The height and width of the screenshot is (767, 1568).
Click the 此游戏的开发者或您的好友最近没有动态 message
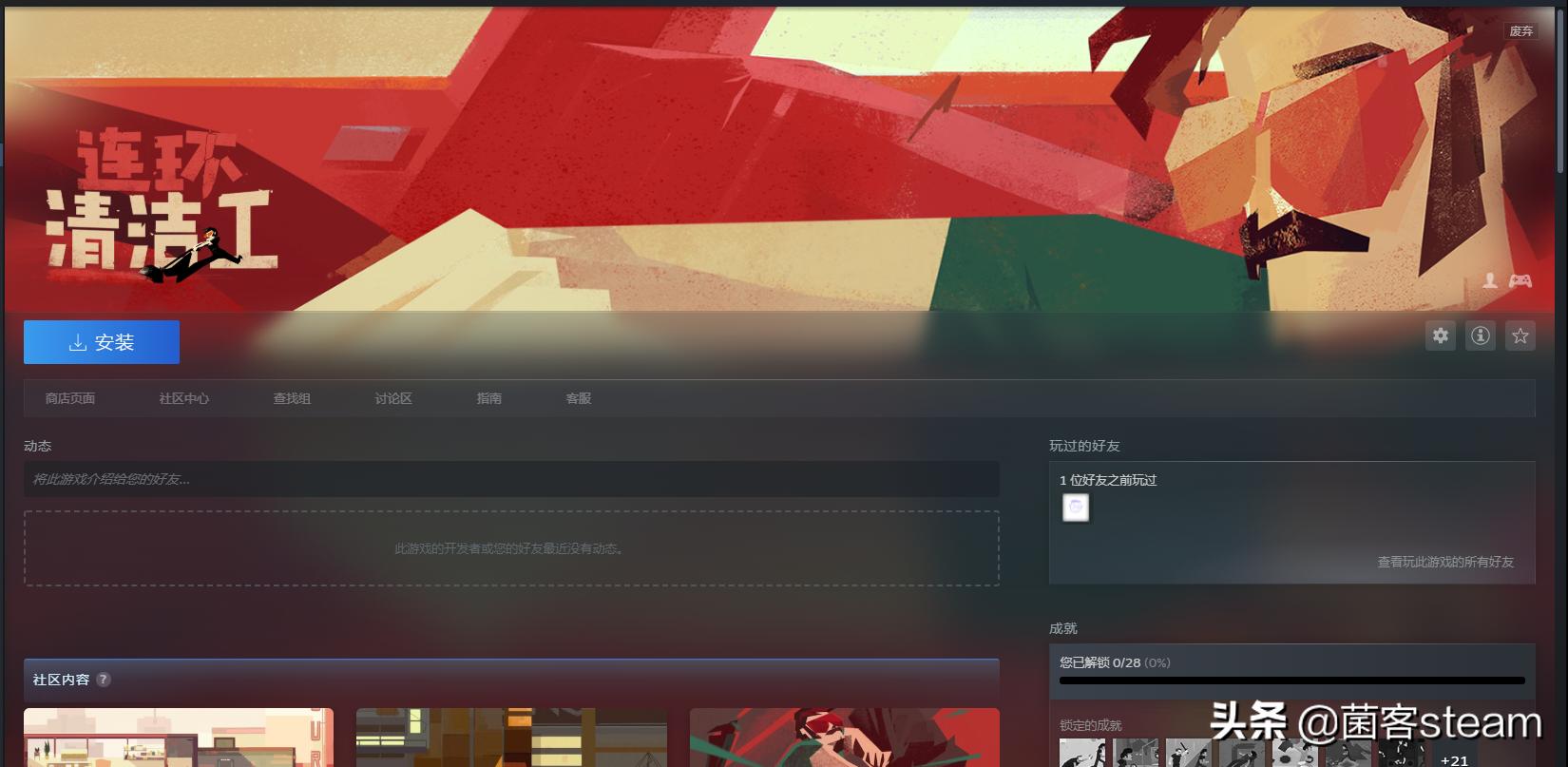pos(511,548)
